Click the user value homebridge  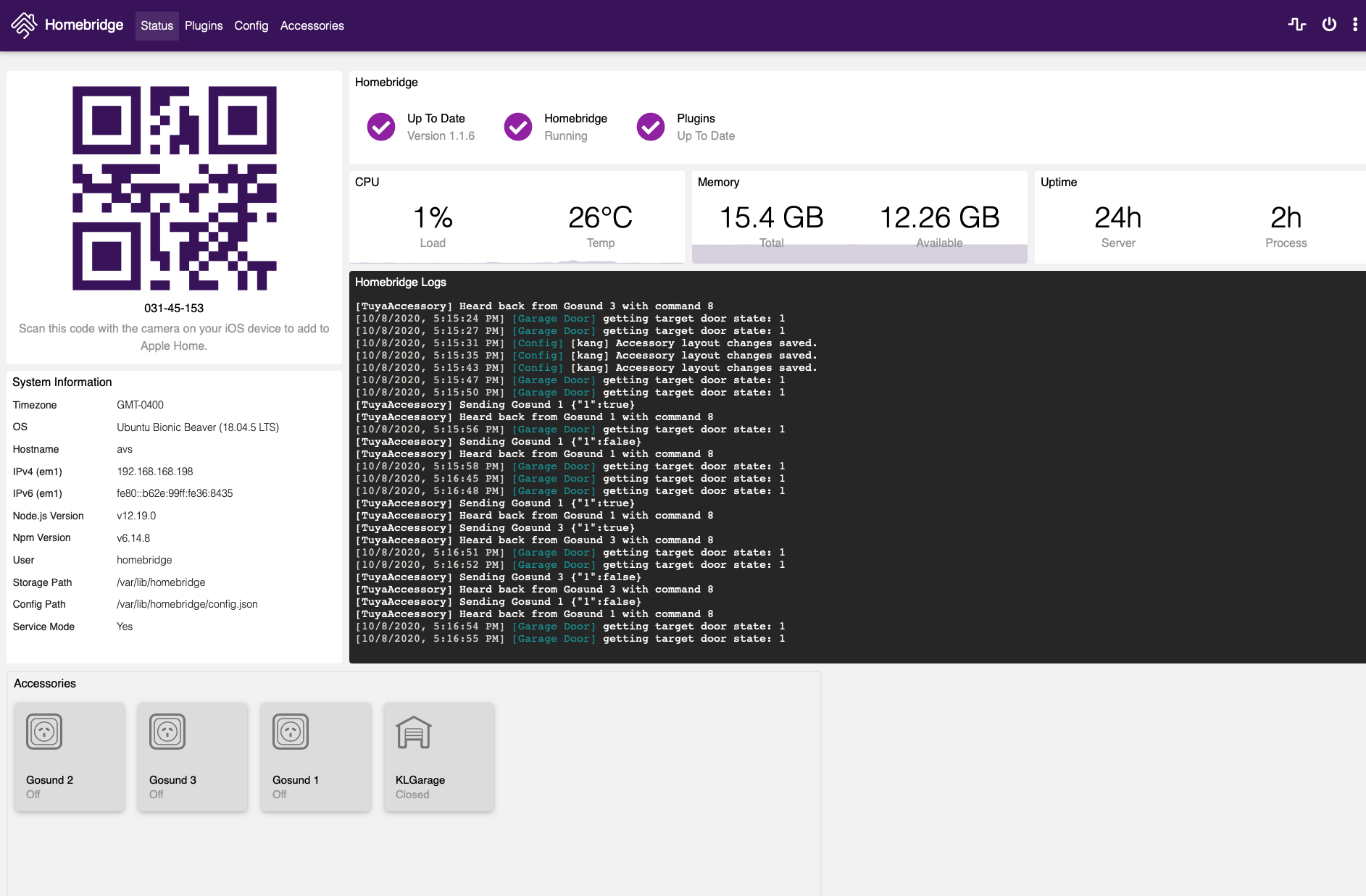(x=144, y=560)
